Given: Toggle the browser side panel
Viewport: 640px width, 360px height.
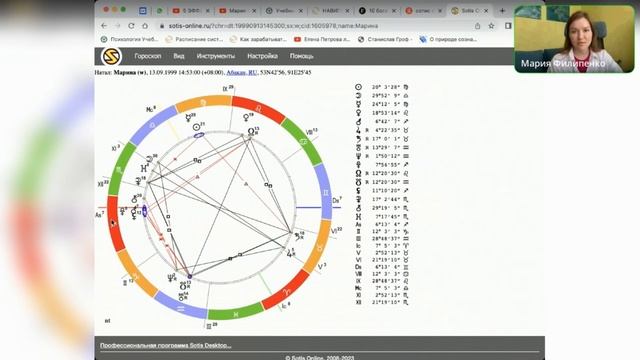Looking at the screenshot, I should click(508, 26).
